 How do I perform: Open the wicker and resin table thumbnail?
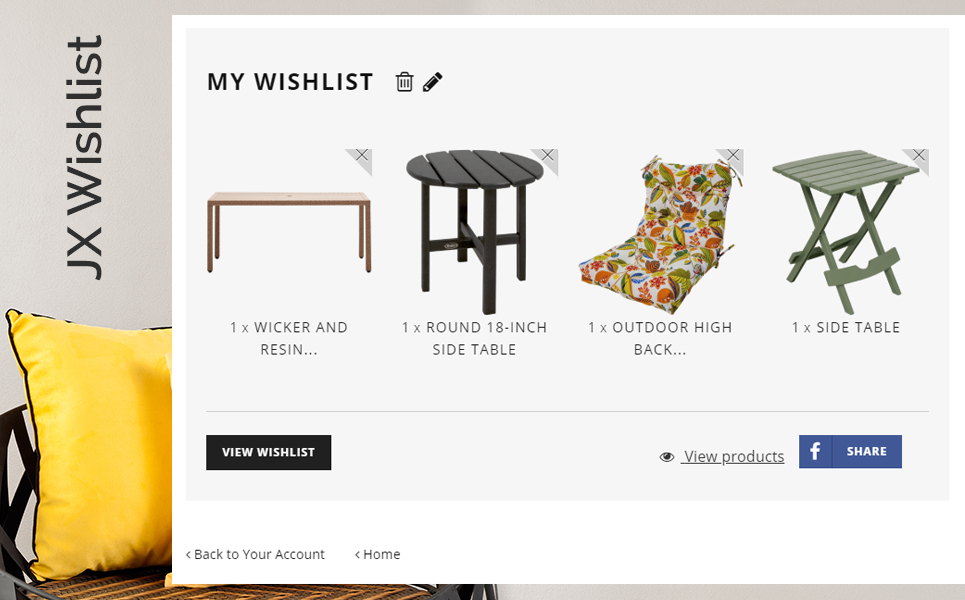[289, 233]
